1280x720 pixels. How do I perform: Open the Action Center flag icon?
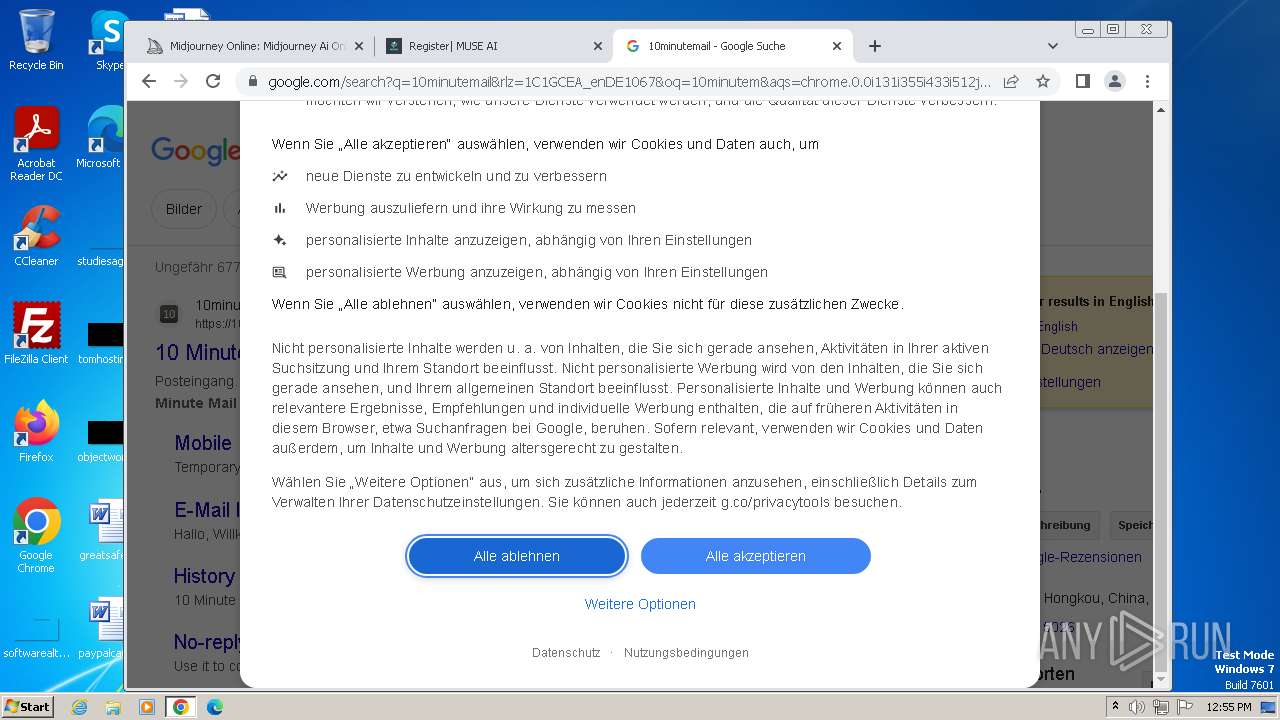click(1183, 707)
